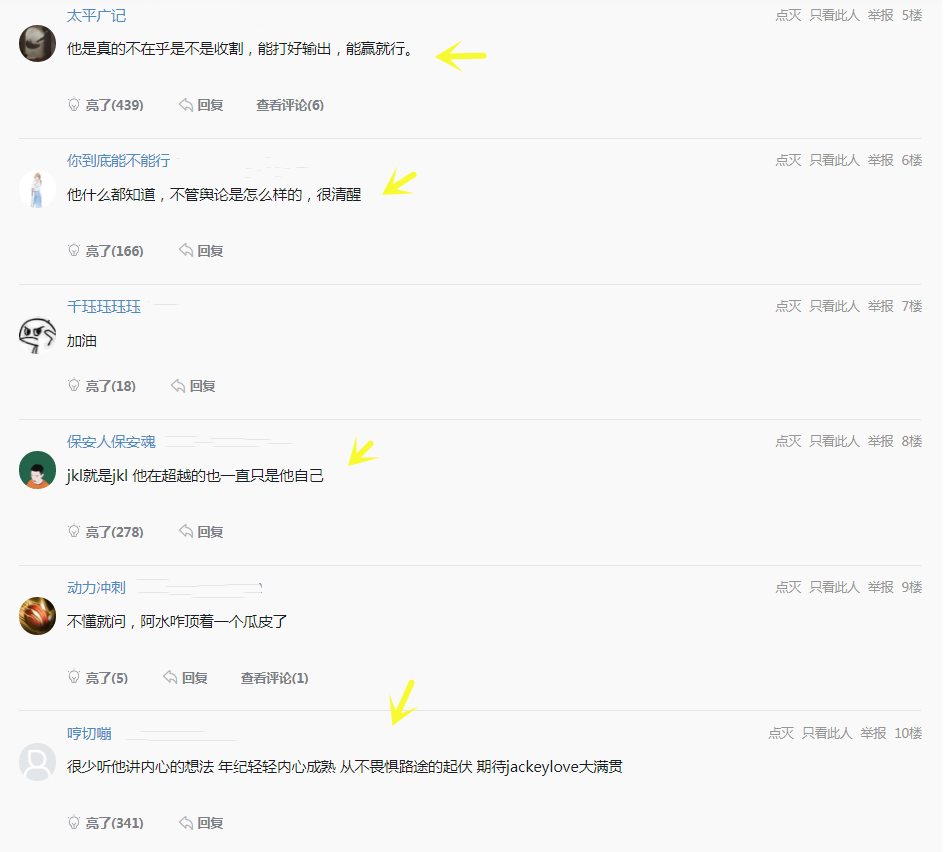Open avatar of user 保安人保安魂
Viewport: 944px width, 852px height.
tap(37, 470)
